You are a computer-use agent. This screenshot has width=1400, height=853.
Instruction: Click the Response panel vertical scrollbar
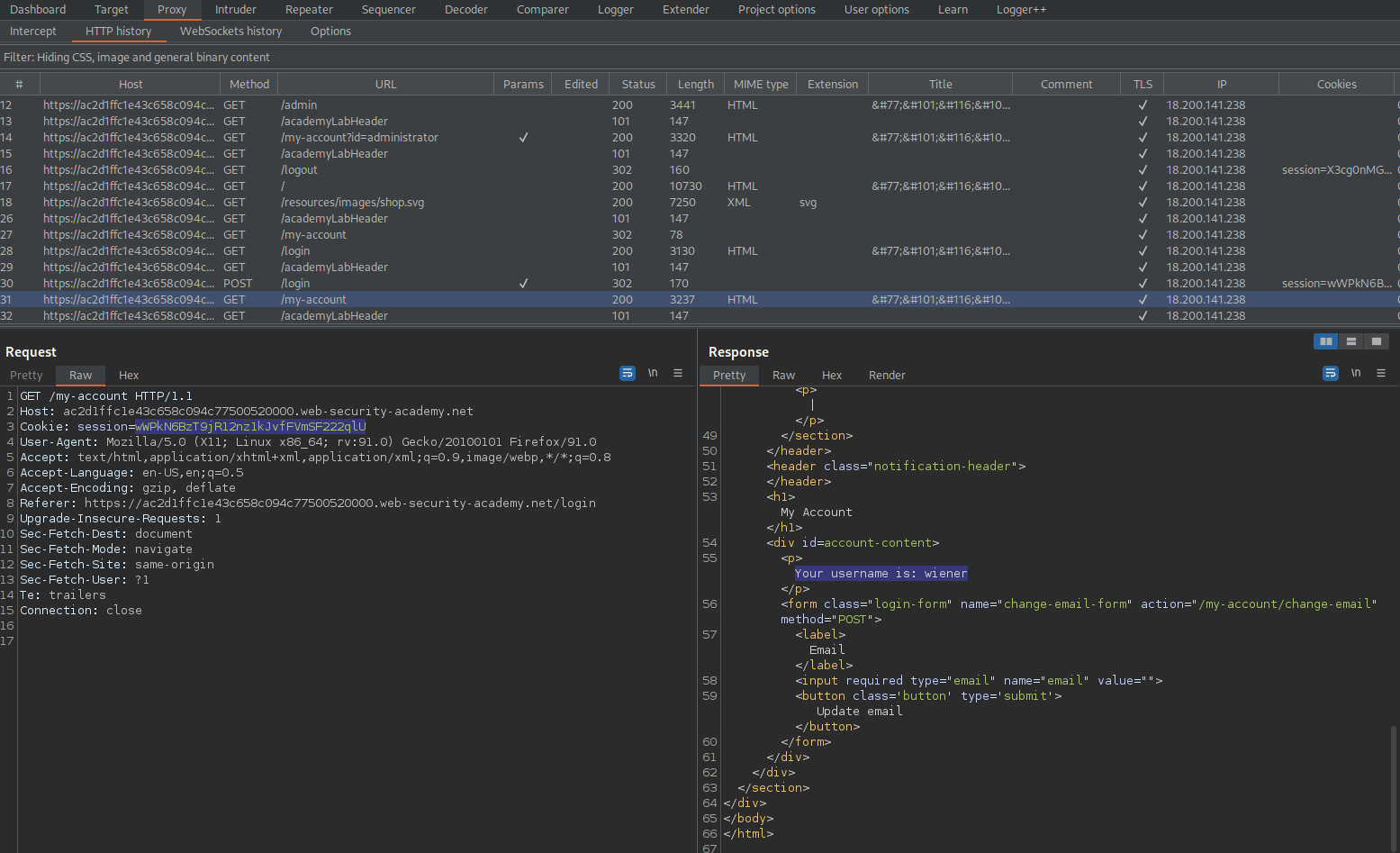click(x=1395, y=789)
